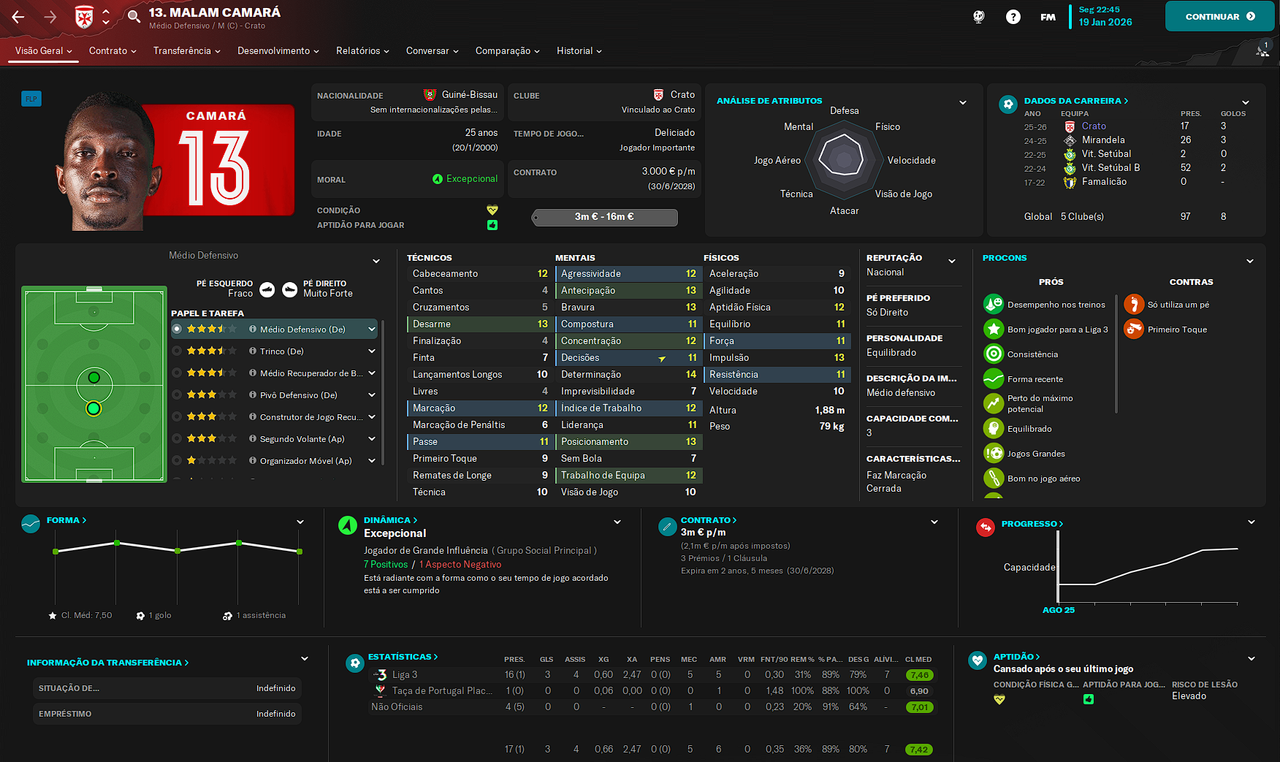
Task: Click the Guiné-Bissau flag icon
Action: click(x=431, y=95)
